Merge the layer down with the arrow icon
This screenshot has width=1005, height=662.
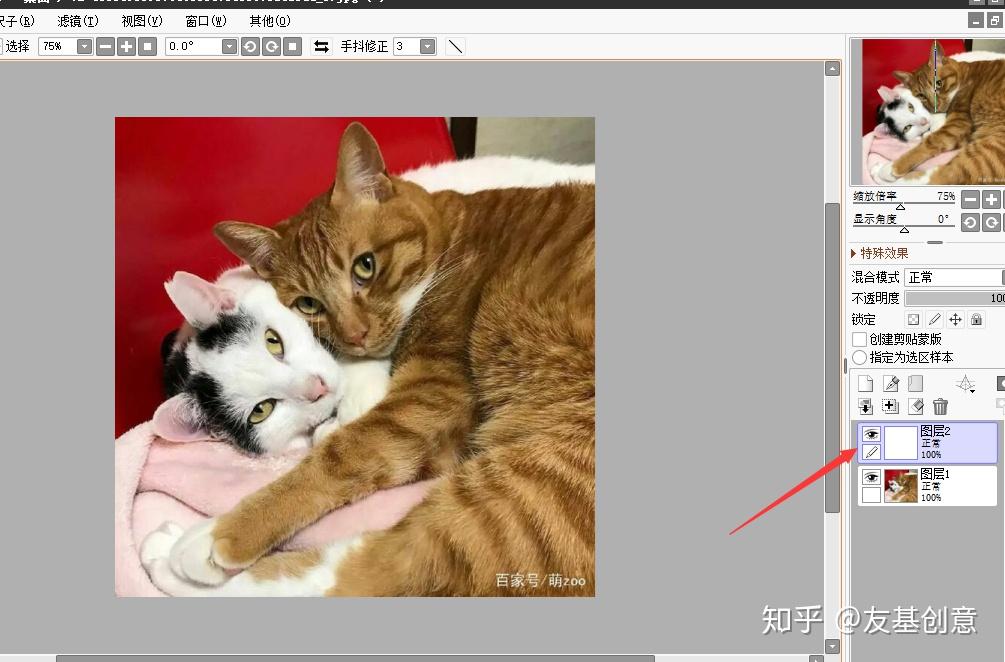click(865, 406)
